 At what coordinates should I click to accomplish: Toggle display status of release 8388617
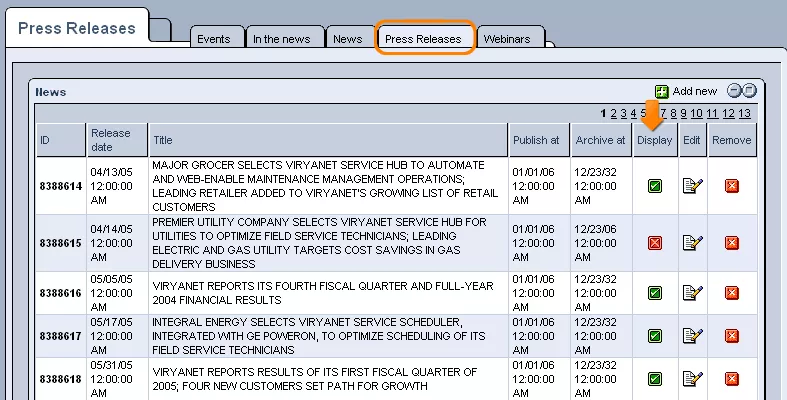coord(655,336)
